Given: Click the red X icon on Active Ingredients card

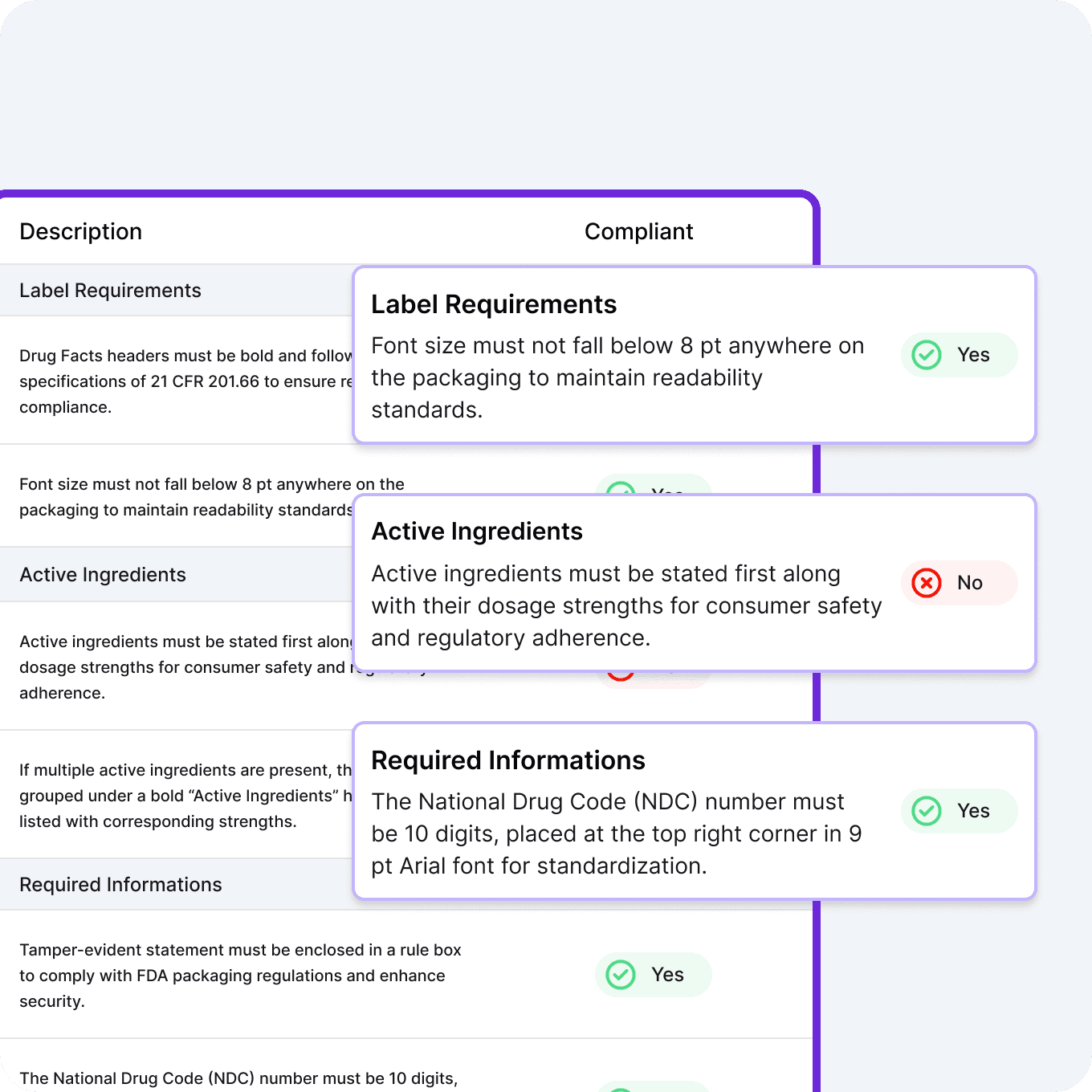Looking at the screenshot, I should click(x=926, y=583).
